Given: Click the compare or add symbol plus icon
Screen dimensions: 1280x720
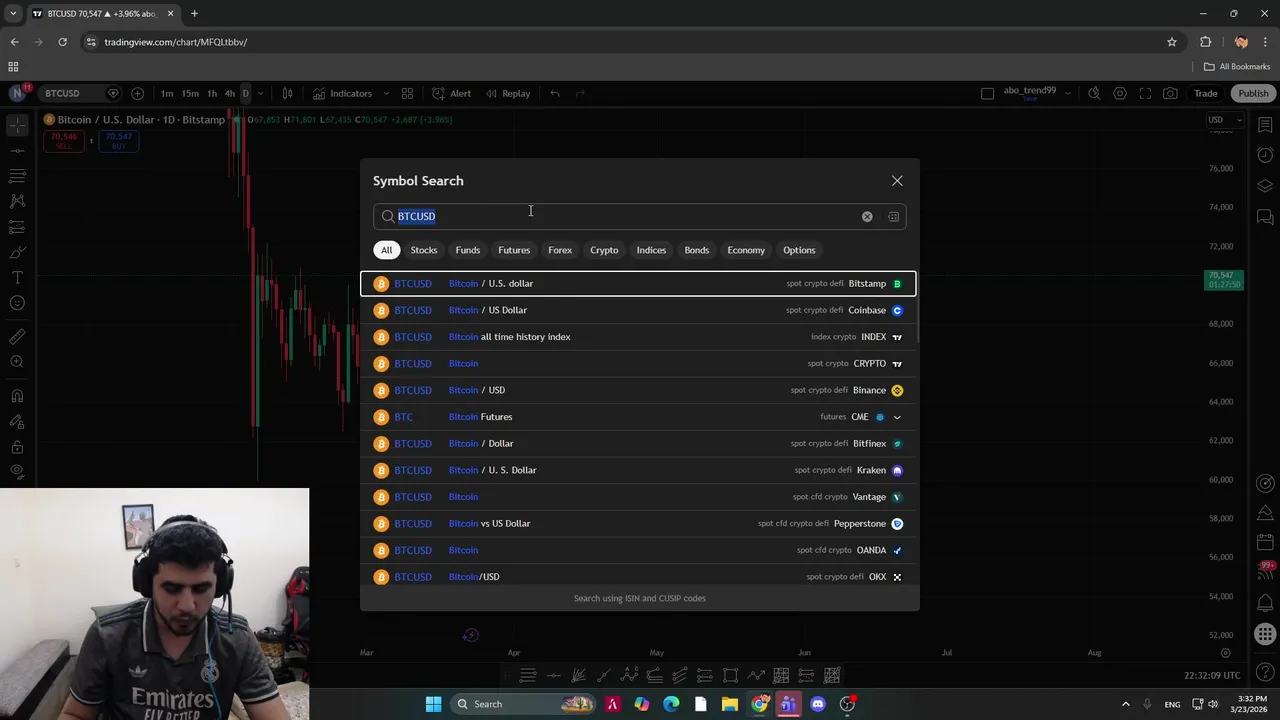Looking at the screenshot, I should click(x=138, y=93).
